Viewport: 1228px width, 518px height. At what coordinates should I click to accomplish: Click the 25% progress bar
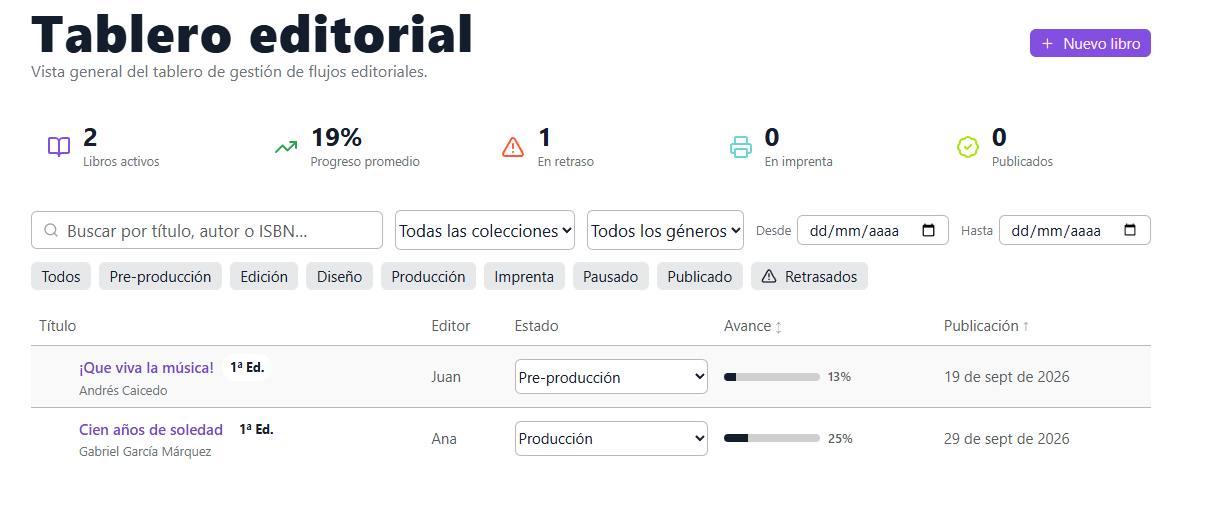coord(772,438)
